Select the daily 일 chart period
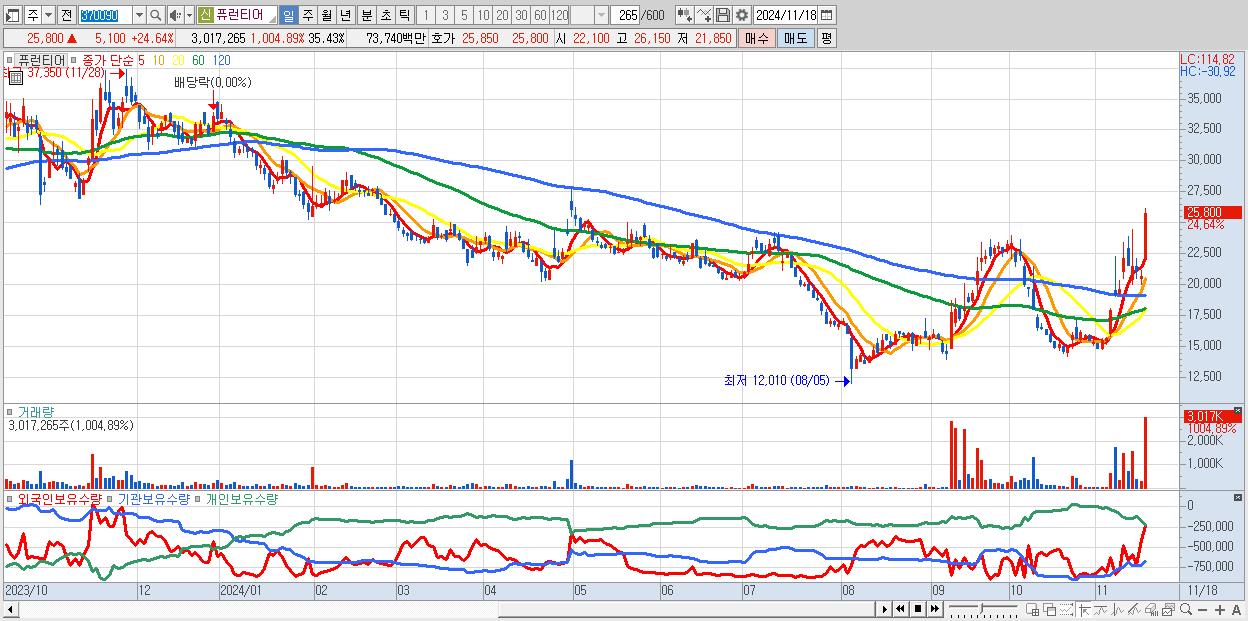Image resolution: width=1248 pixels, height=621 pixels. tap(288, 15)
